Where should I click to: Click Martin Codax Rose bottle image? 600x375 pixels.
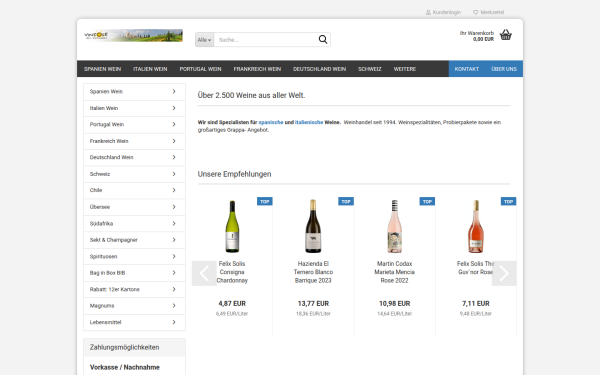tap(395, 226)
